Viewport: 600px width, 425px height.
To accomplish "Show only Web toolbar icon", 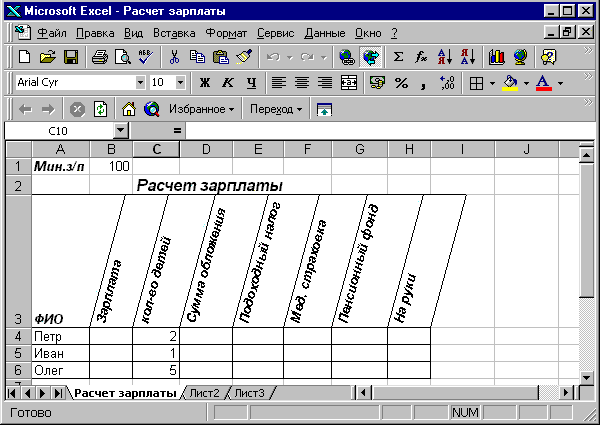I will 324,109.
